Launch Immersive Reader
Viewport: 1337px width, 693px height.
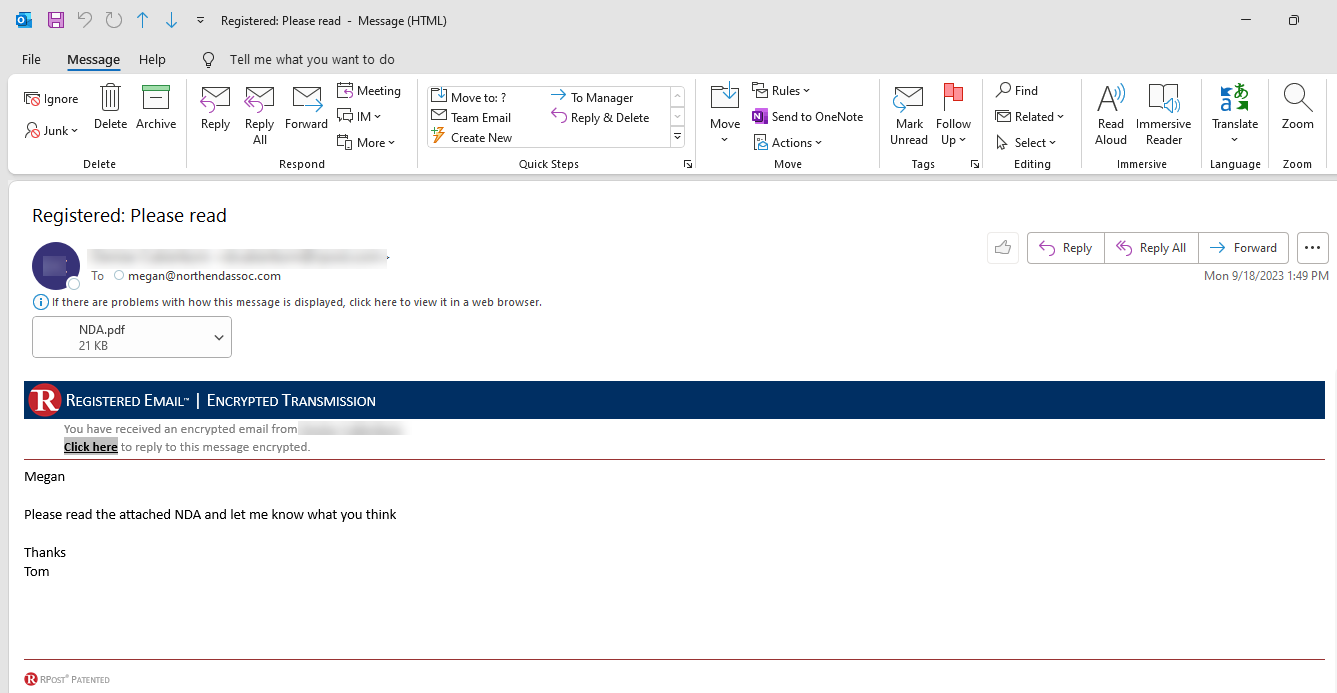(1163, 114)
